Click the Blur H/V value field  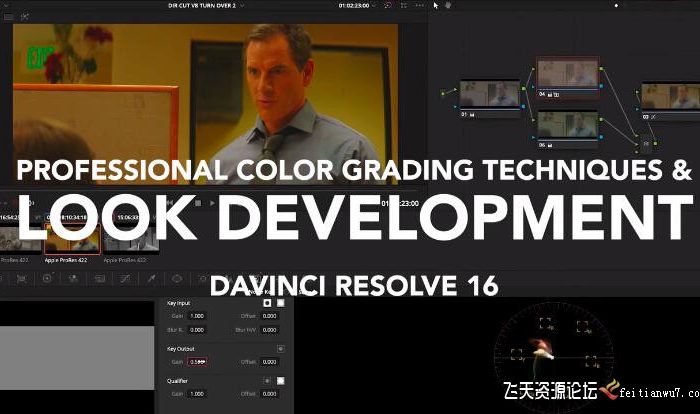pyautogui.click(x=269, y=330)
